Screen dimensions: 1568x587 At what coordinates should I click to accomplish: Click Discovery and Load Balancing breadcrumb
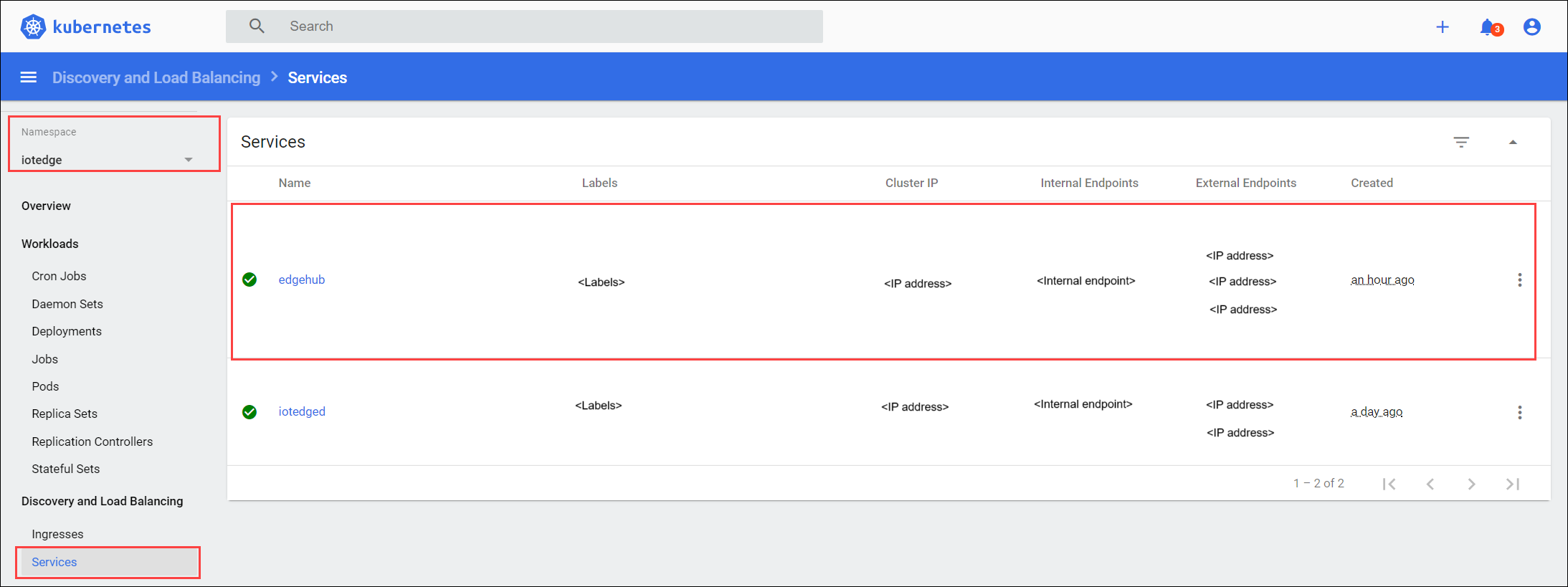coord(156,77)
